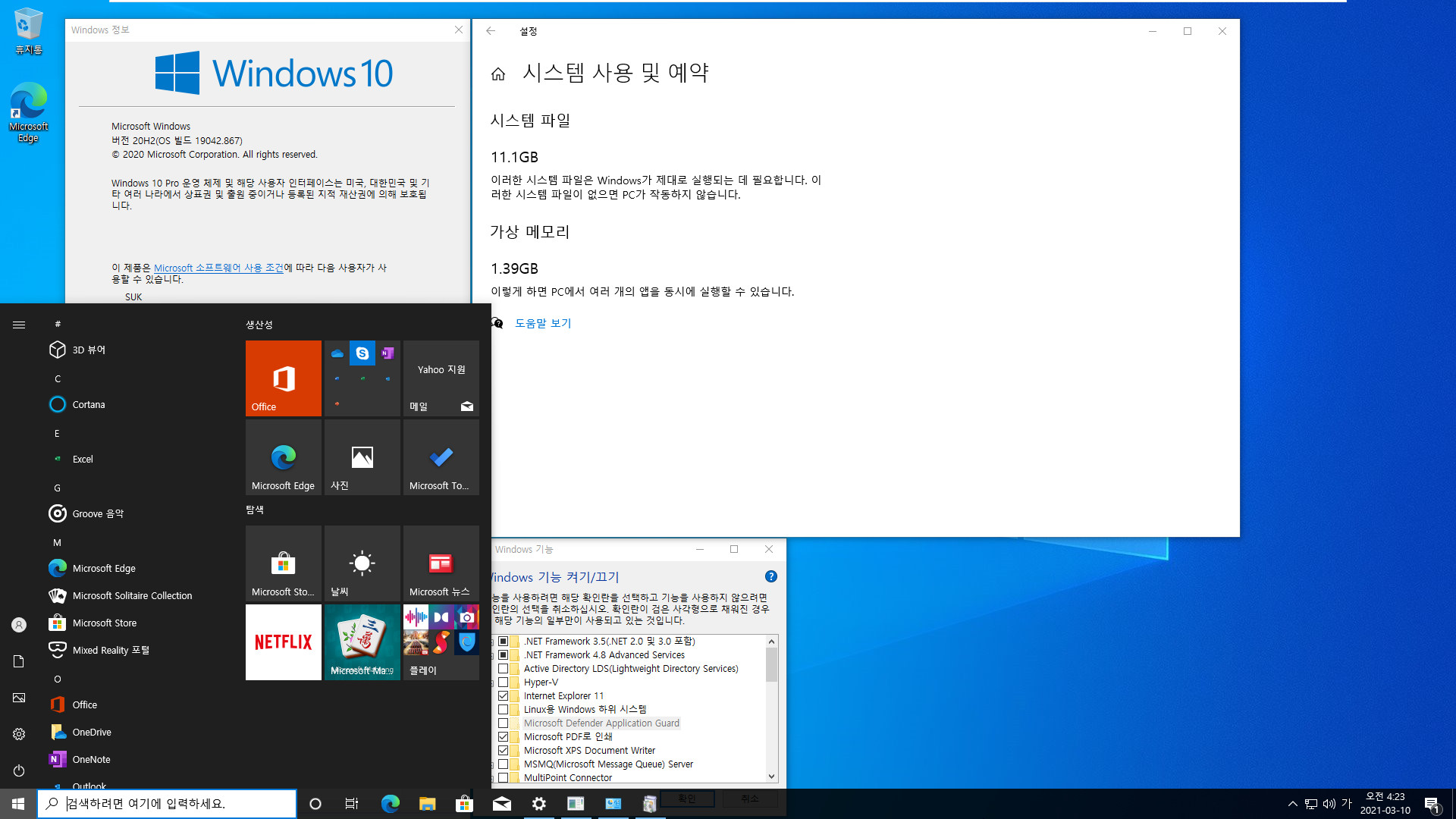Viewport: 1456px width, 819px height.
Task: Select Cortana from Start menu list
Action: 89,404
